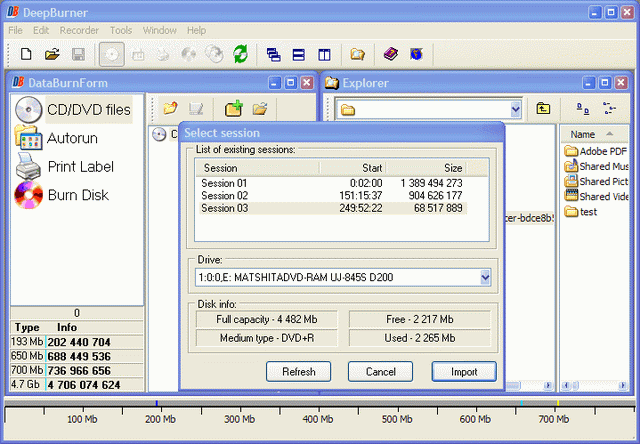Open Print Label in the sidebar
This screenshot has width=640, height=444.
80,167
